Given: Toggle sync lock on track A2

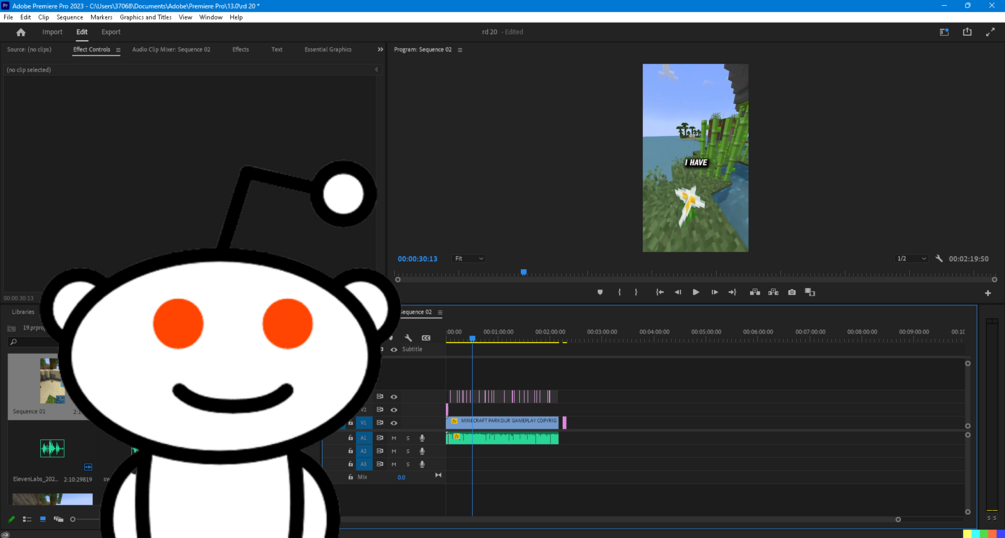Looking at the screenshot, I should (380, 451).
